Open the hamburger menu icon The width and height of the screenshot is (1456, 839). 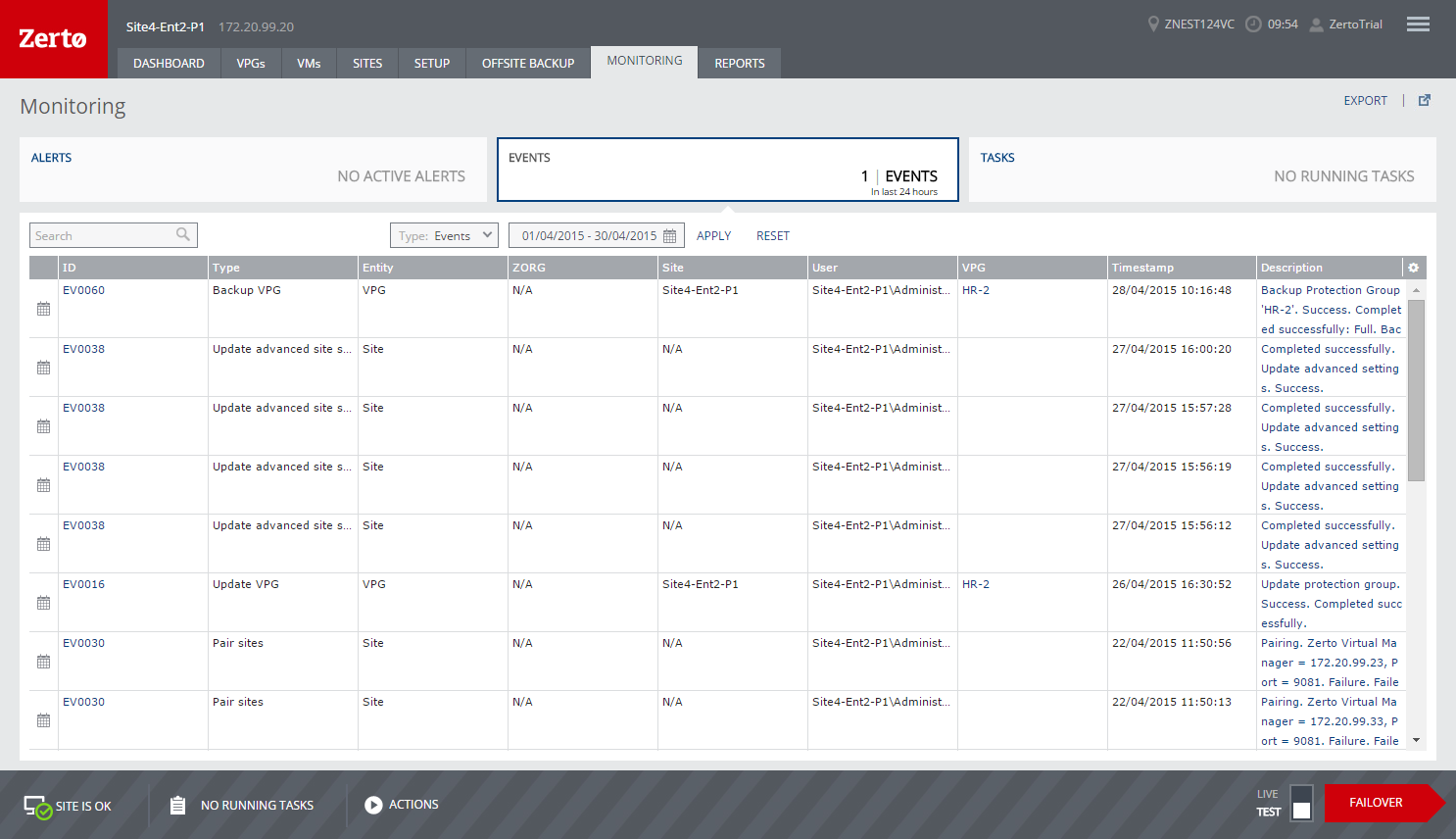click(x=1418, y=25)
